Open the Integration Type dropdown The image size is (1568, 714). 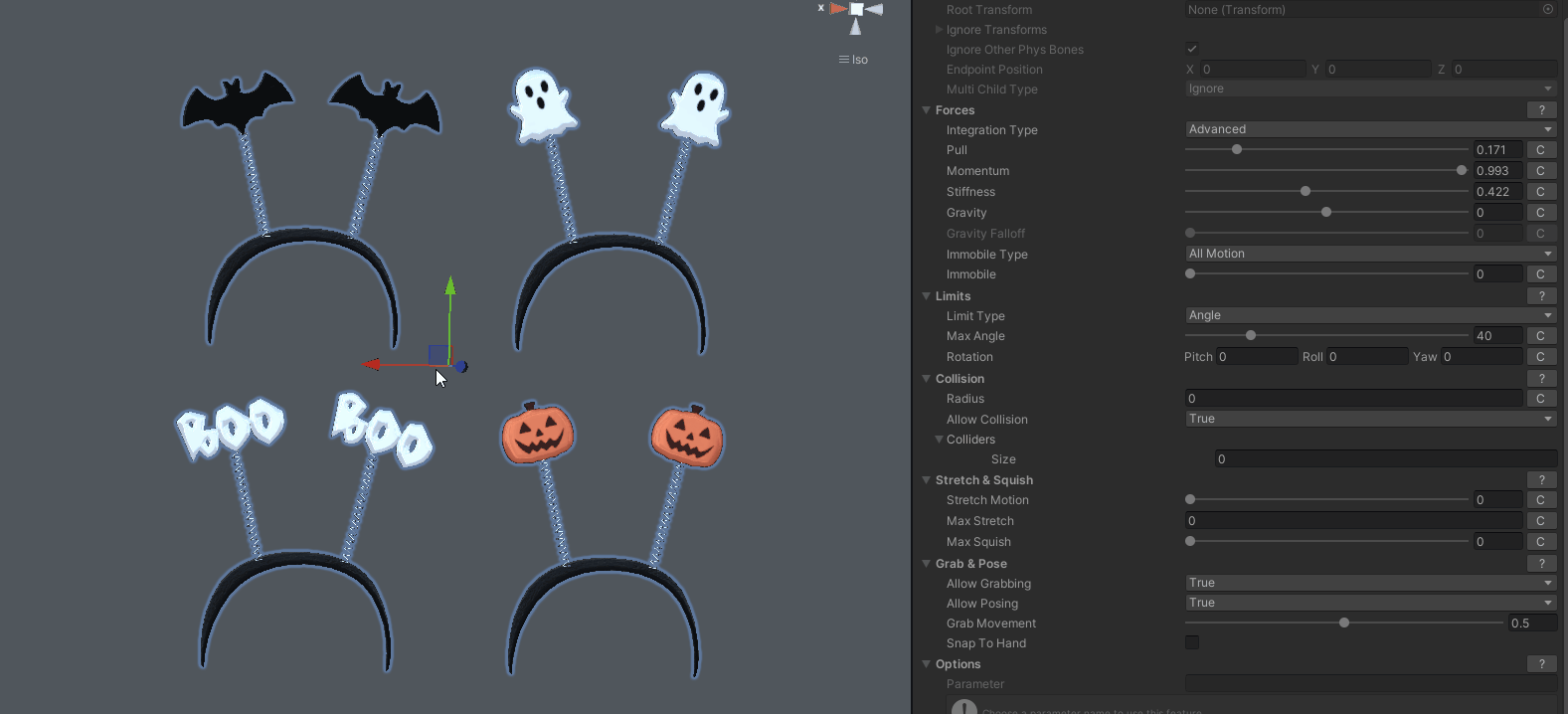pyautogui.click(x=1370, y=129)
